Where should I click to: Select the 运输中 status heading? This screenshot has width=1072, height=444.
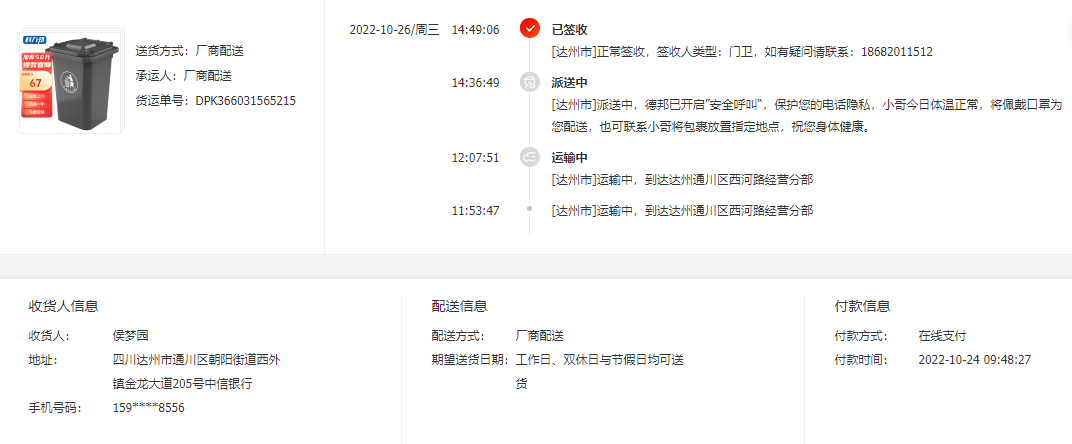coord(570,158)
